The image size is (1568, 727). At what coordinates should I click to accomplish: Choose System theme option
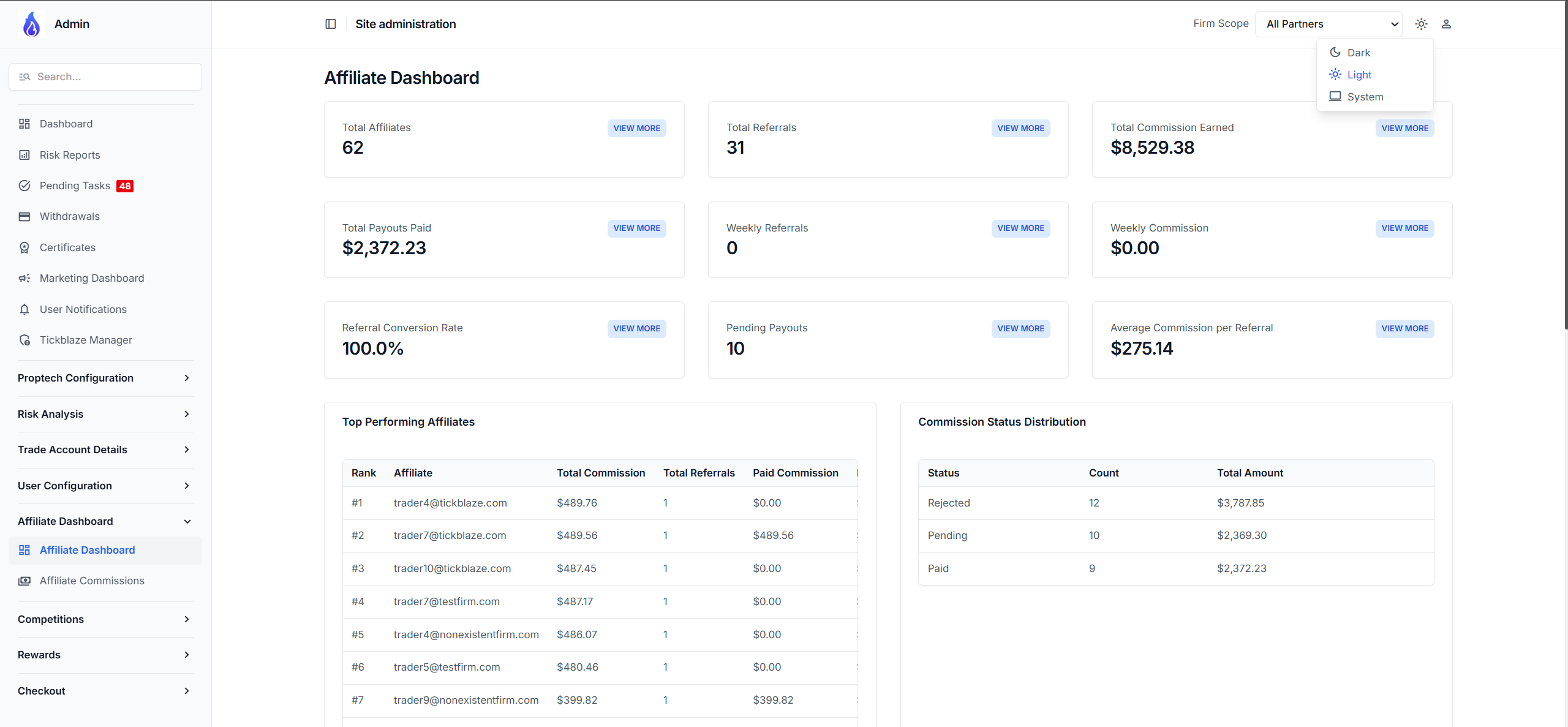pos(1365,97)
